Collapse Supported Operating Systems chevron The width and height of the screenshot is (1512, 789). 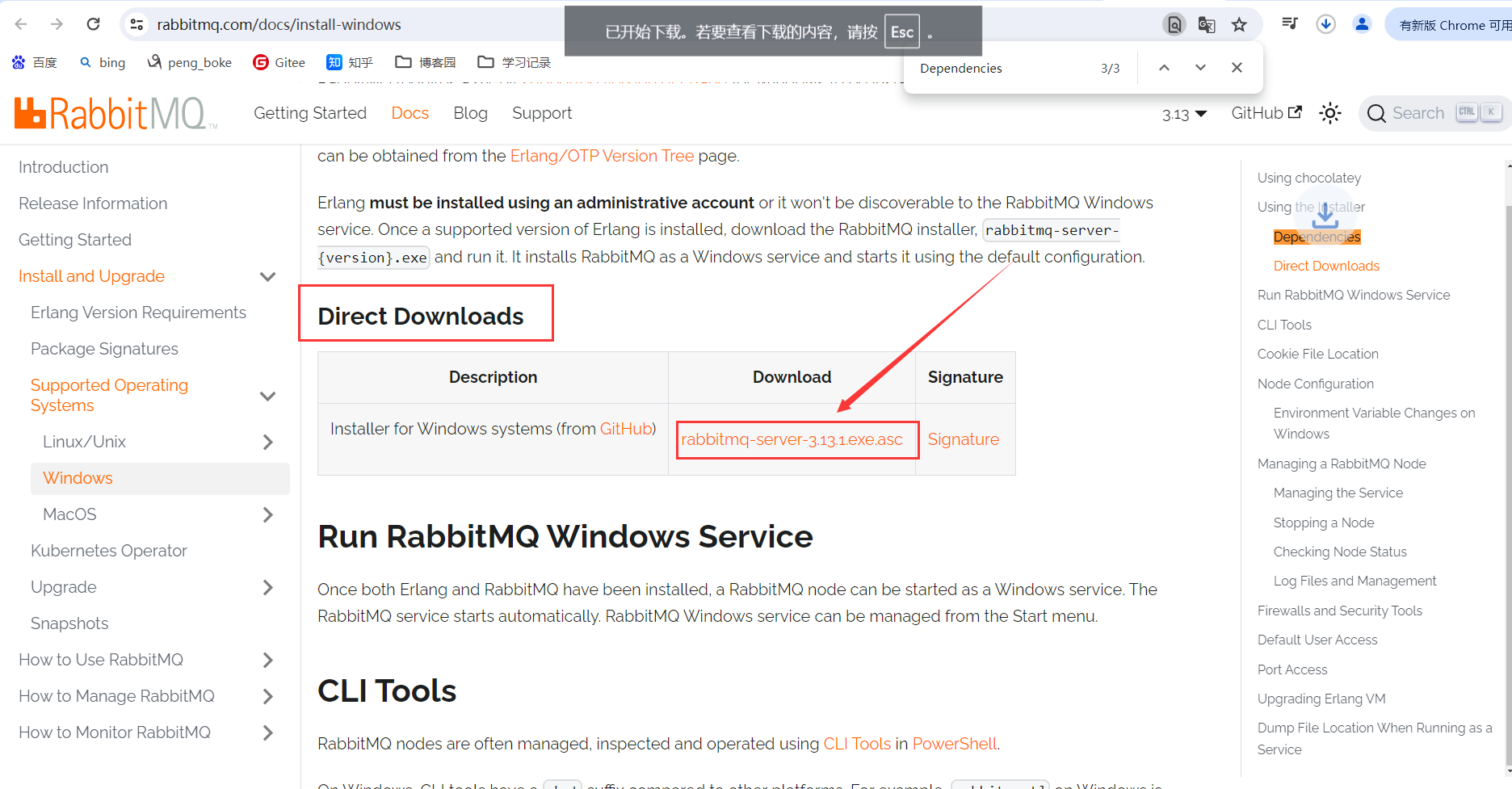pyautogui.click(x=268, y=396)
